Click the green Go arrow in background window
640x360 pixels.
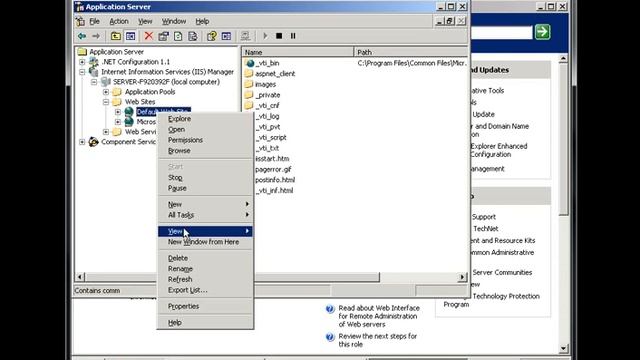coord(542,32)
